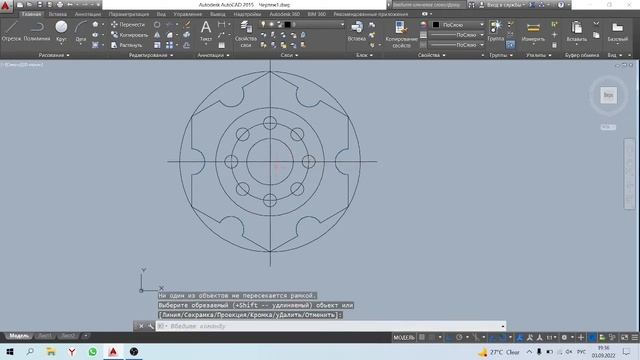Click the МОДЕЛЬ status bar button
The height and width of the screenshot is (360, 640).
pos(404,338)
